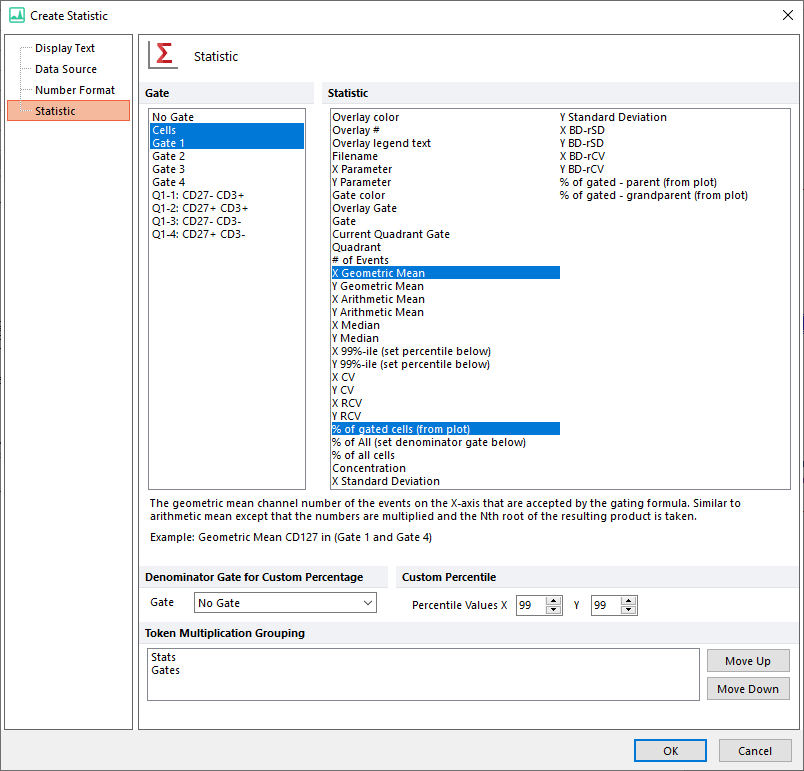Increase Percentile X value
The width and height of the screenshot is (804, 771).
pyautogui.click(x=553, y=600)
